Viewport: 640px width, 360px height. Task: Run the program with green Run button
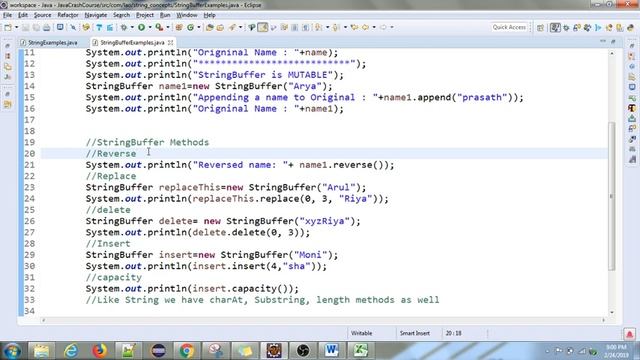(142, 27)
